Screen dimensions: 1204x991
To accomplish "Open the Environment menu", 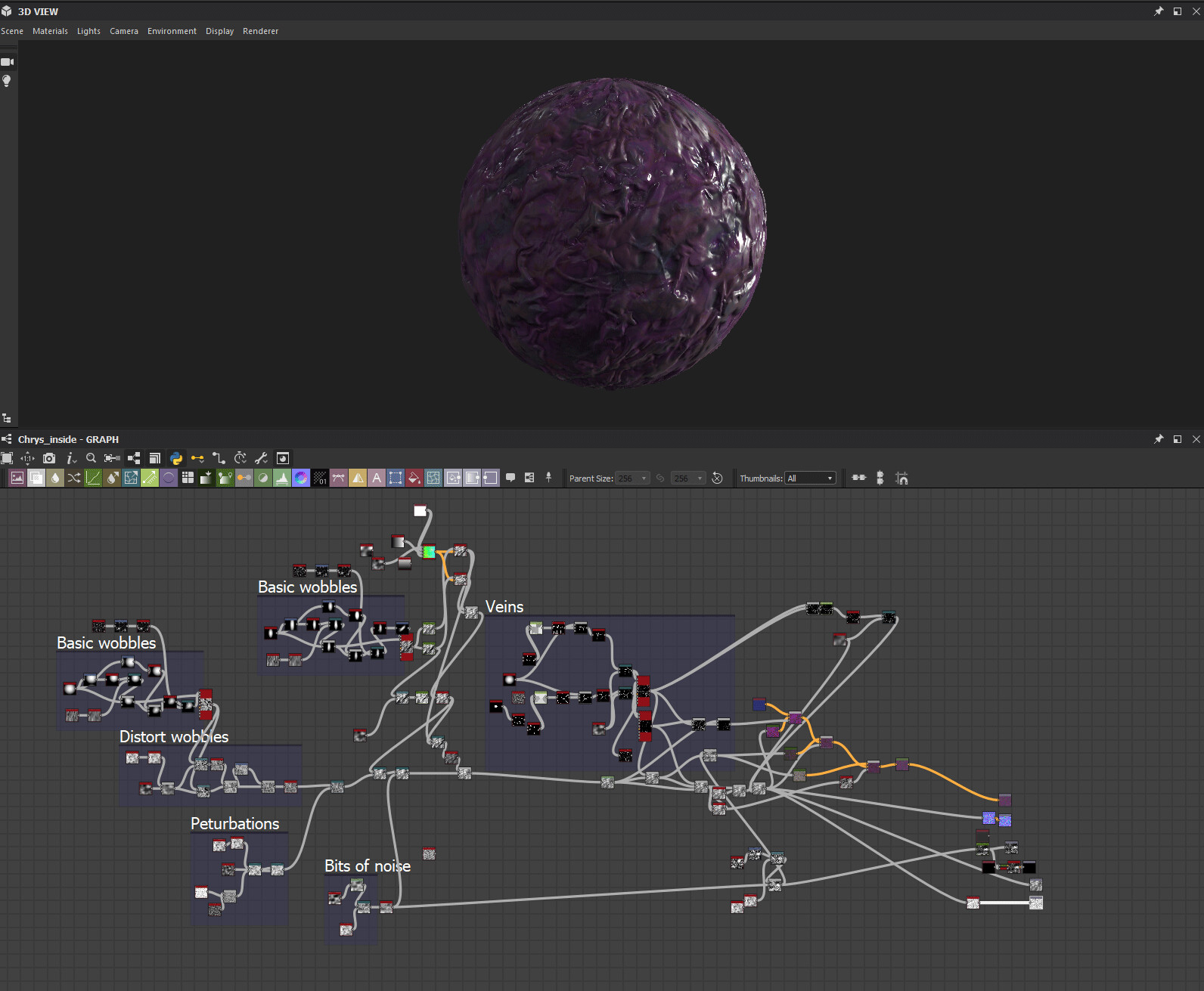I will tap(172, 31).
